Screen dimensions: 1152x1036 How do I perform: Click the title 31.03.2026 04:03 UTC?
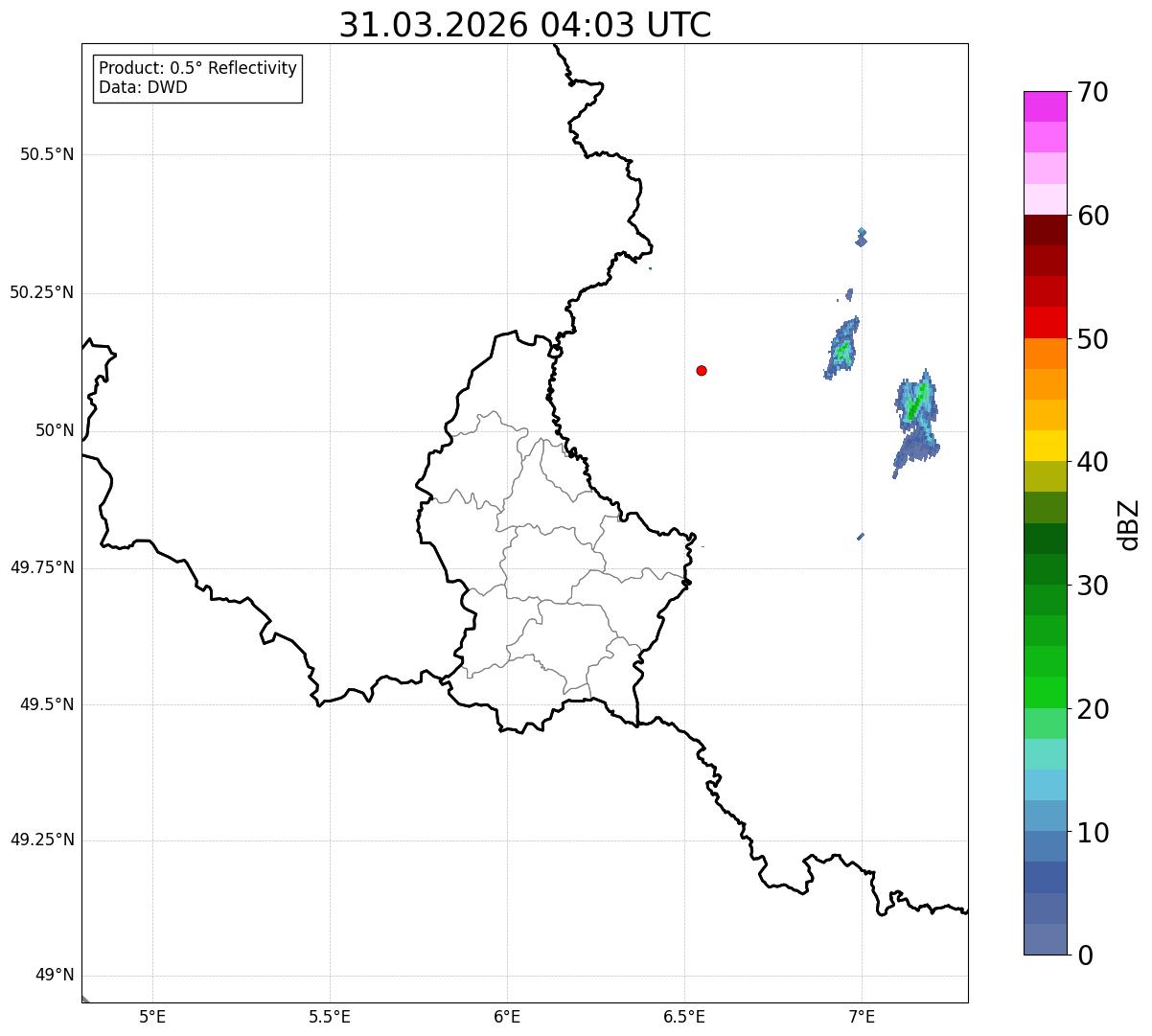point(525,25)
